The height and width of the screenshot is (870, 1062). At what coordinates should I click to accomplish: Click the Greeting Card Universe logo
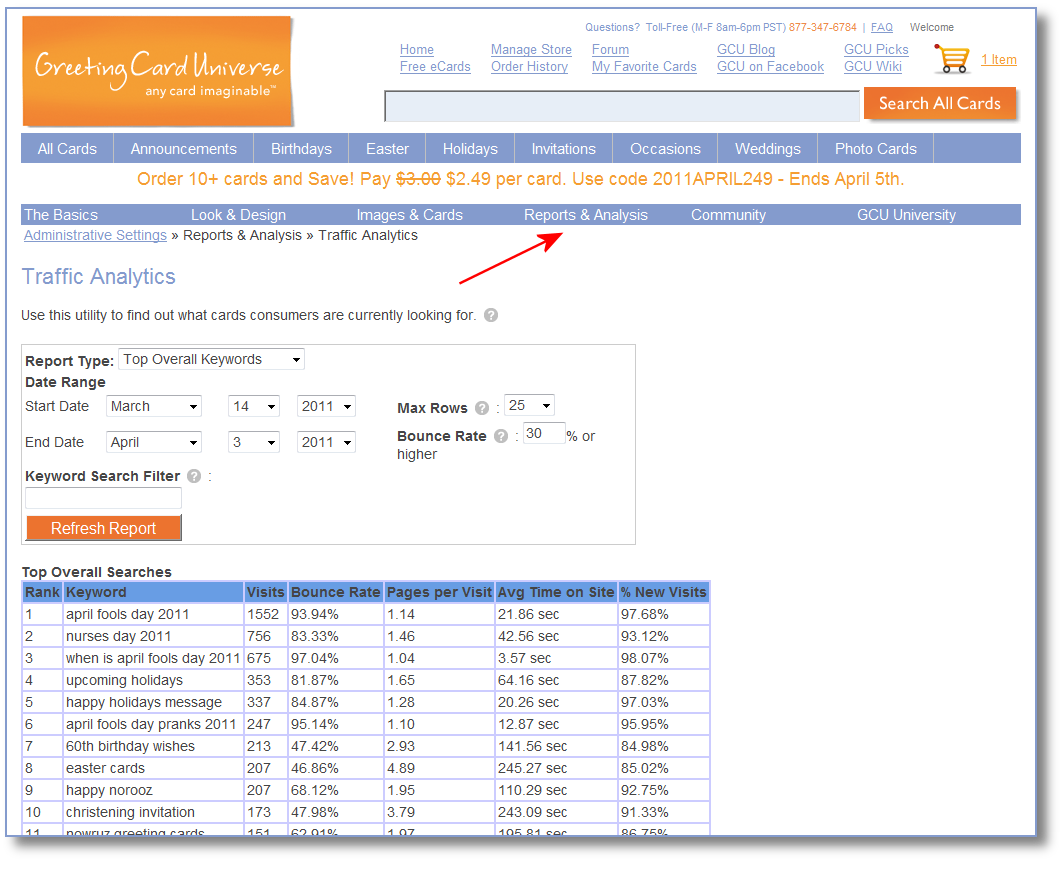(x=158, y=71)
